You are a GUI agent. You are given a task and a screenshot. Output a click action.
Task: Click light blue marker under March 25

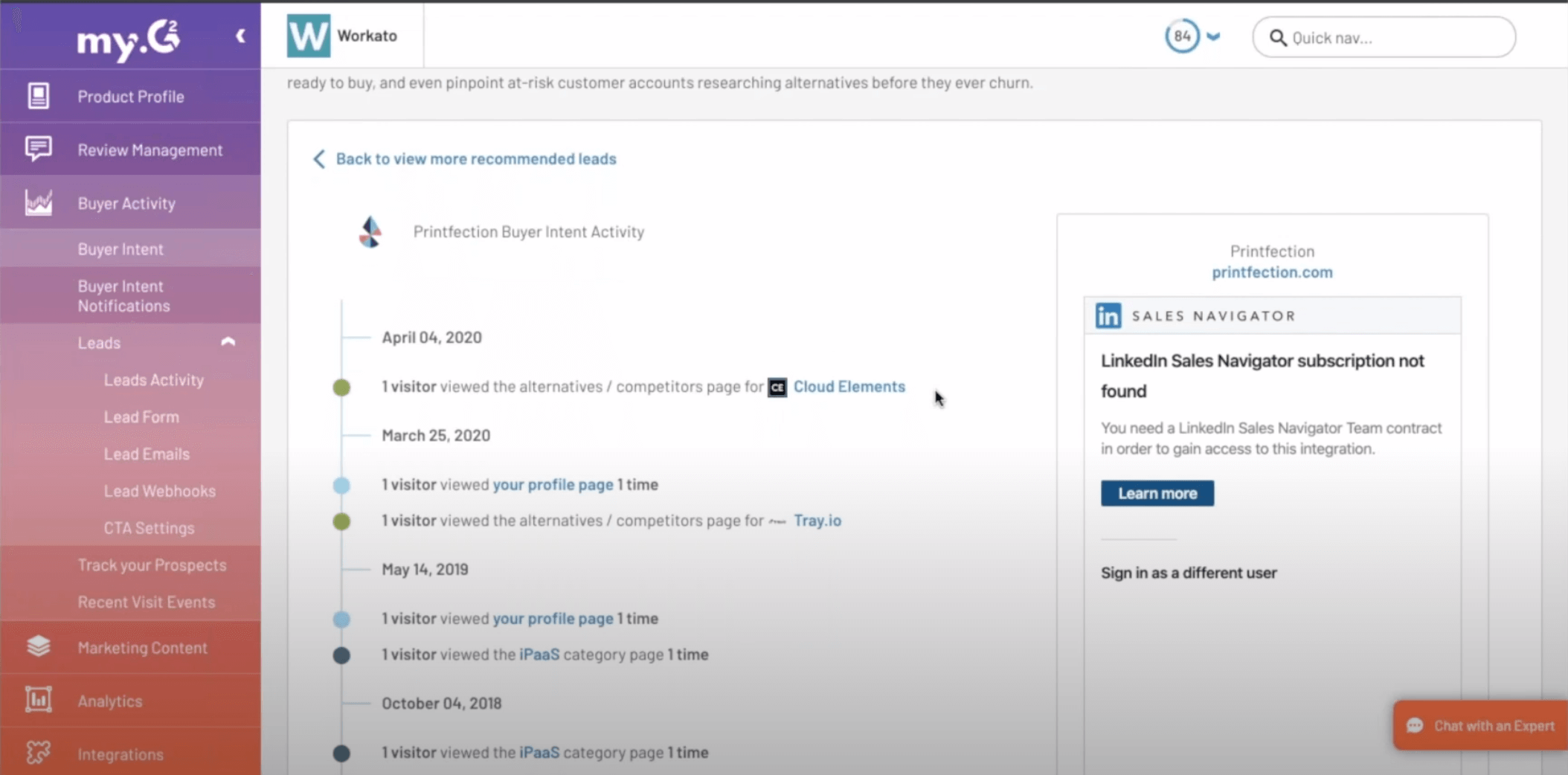pos(341,486)
